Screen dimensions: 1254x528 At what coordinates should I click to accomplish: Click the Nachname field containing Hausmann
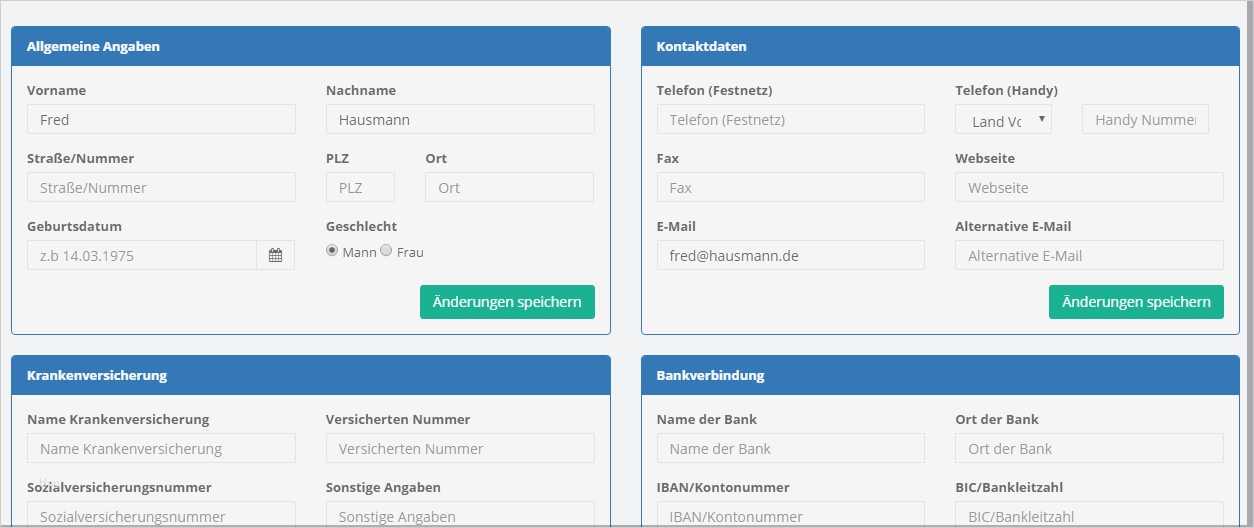[460, 120]
